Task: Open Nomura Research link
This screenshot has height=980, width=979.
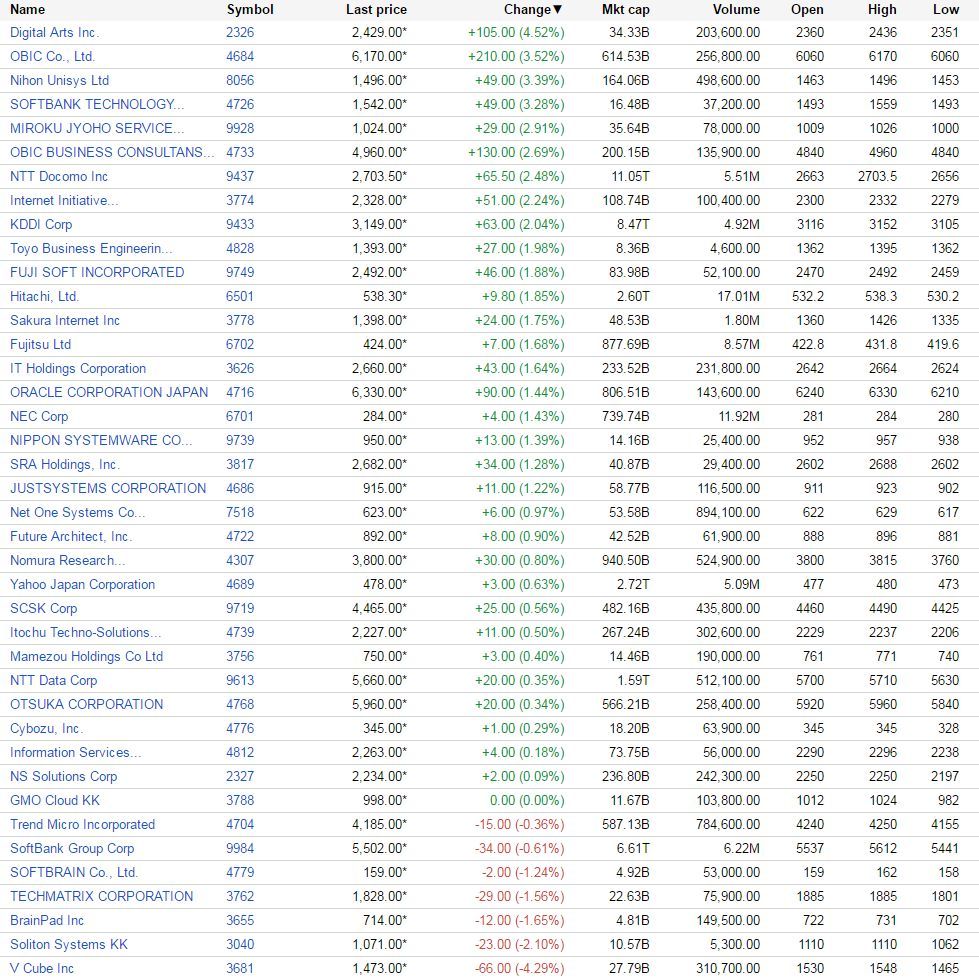Action: tap(68, 561)
